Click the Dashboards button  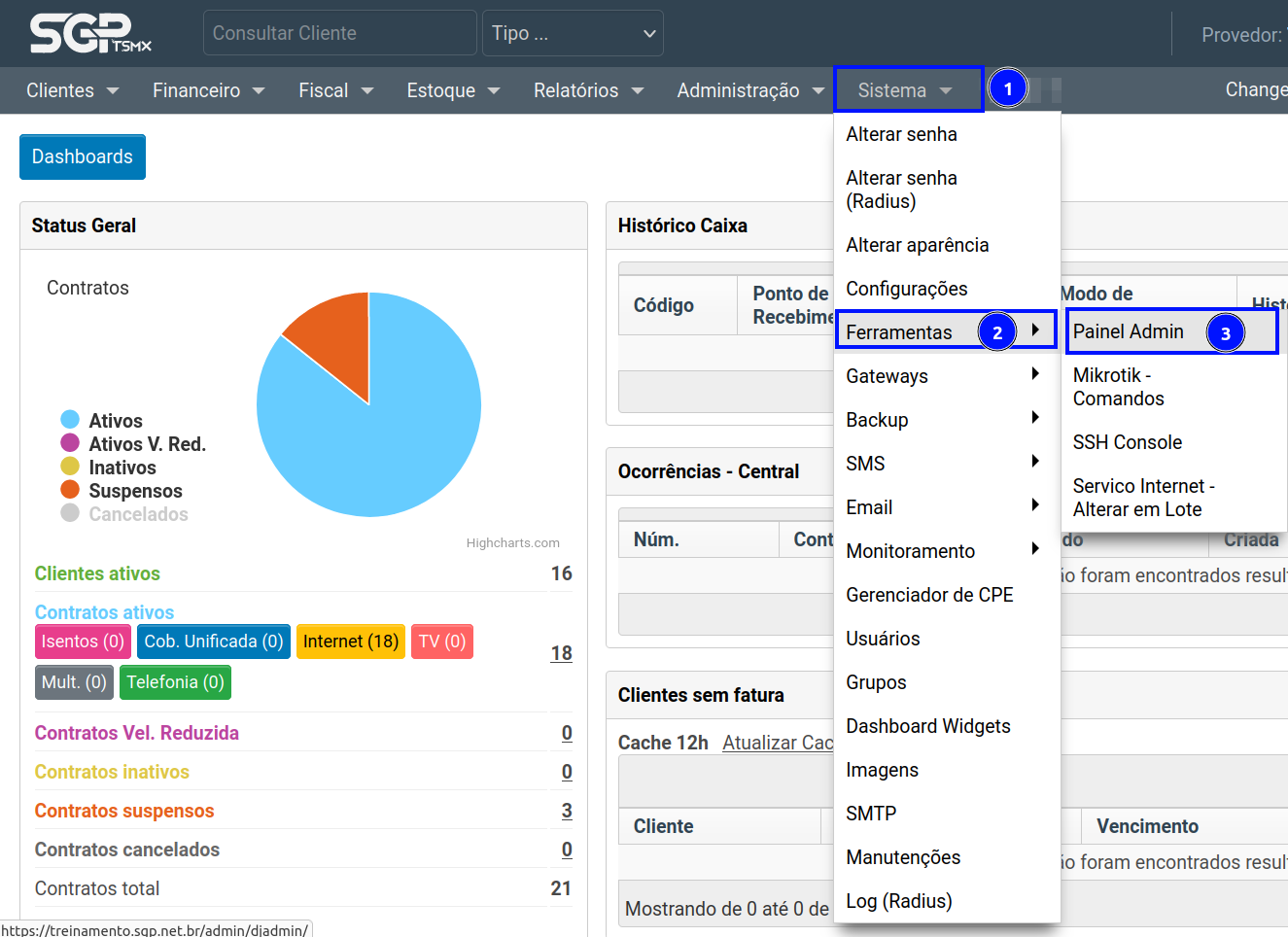click(x=83, y=156)
